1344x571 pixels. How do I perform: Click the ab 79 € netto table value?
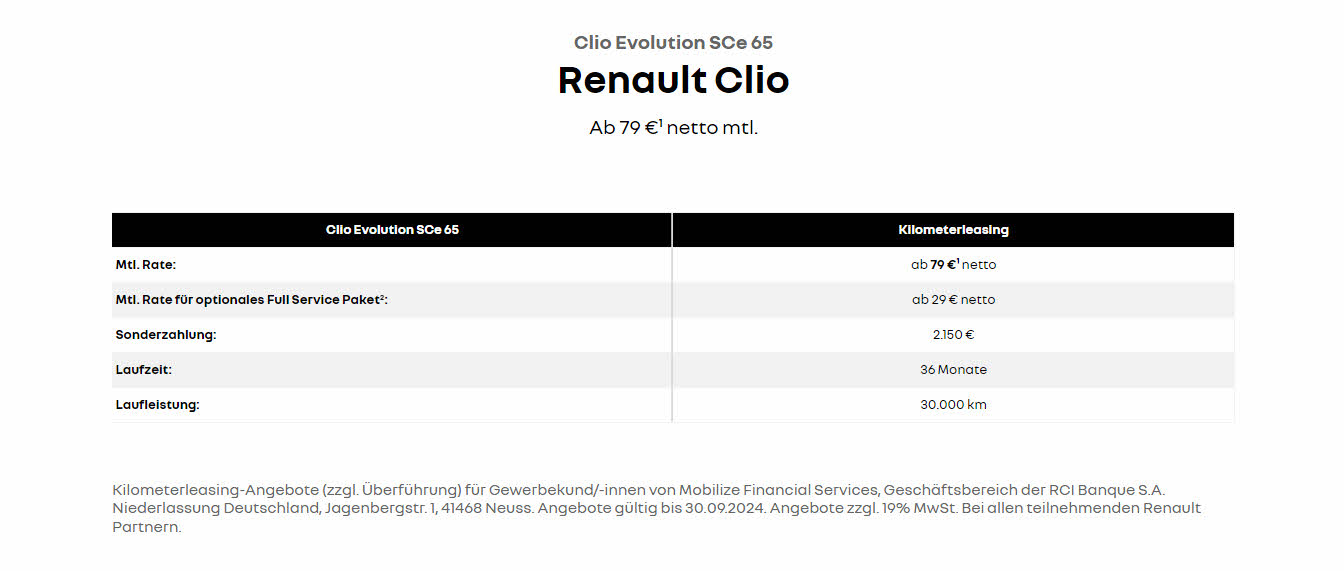click(x=953, y=265)
